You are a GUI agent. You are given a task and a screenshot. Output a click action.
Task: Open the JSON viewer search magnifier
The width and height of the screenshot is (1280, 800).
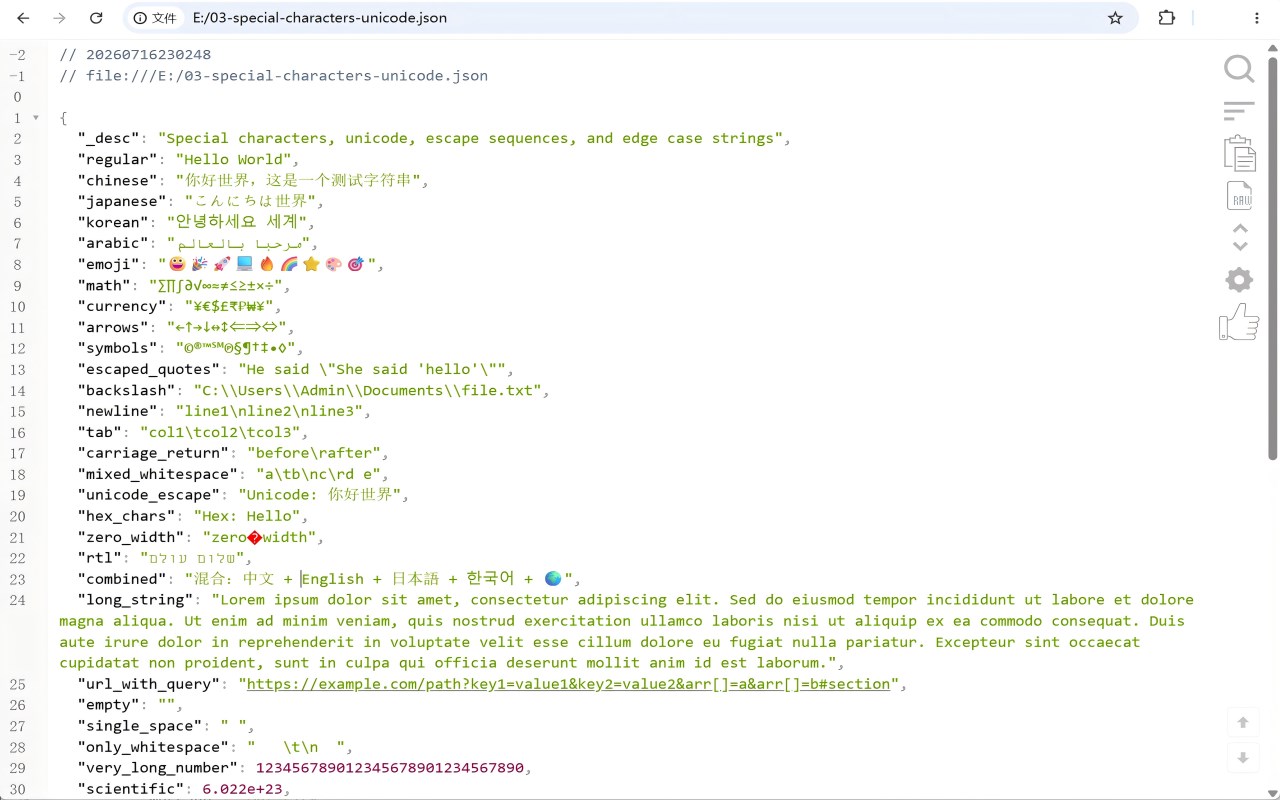[x=1239, y=69]
